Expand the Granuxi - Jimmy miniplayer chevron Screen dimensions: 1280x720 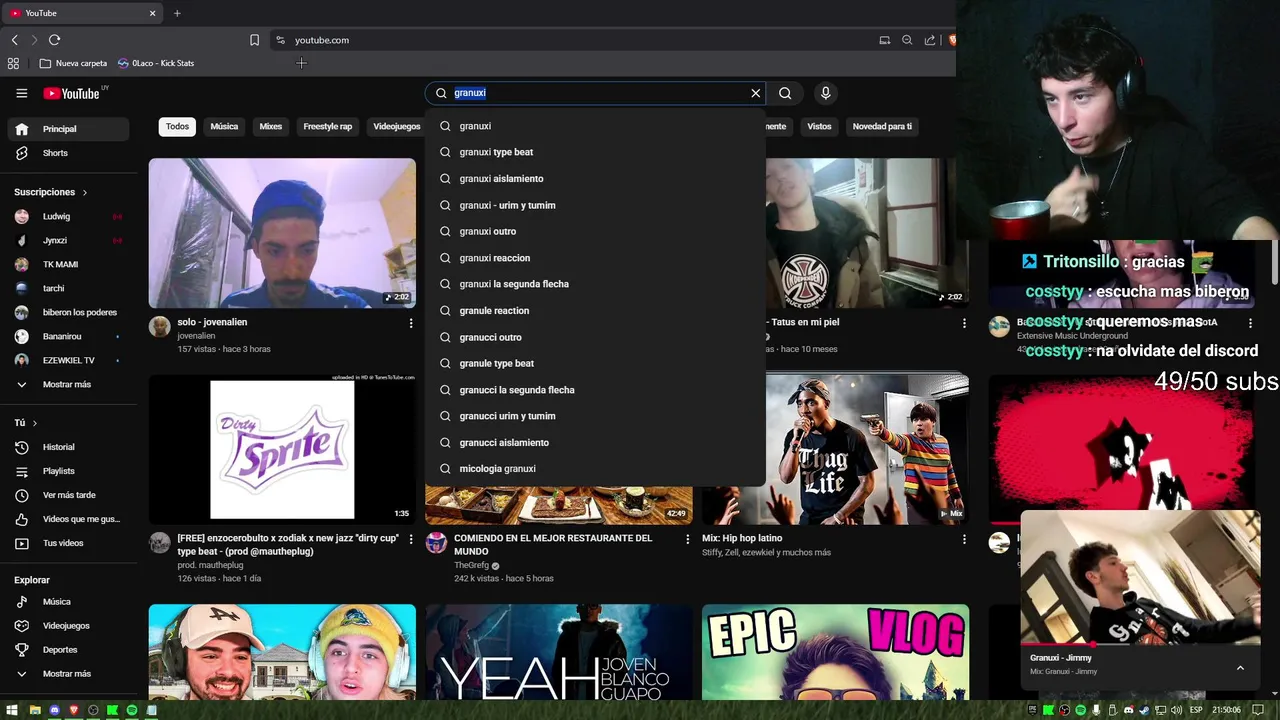(x=1240, y=668)
